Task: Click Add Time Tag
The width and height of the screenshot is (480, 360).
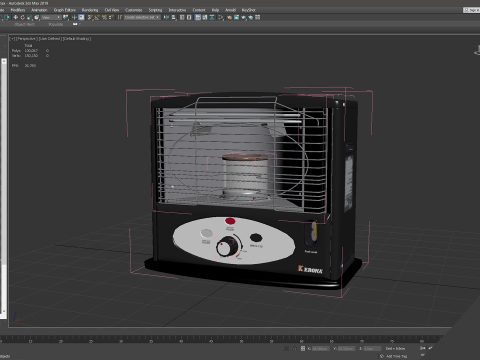Action: [396, 356]
